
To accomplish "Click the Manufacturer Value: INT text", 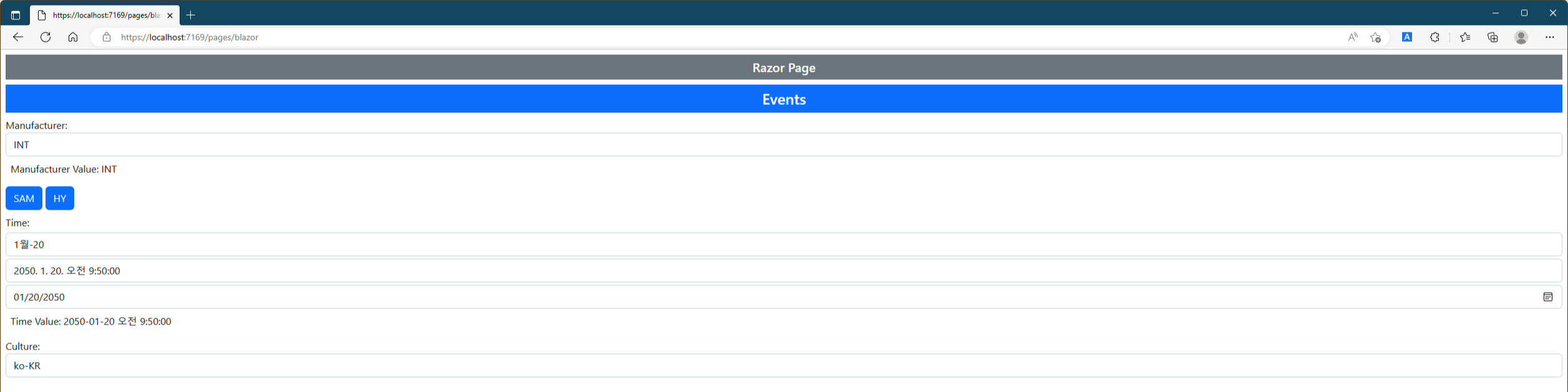I will 64,169.
